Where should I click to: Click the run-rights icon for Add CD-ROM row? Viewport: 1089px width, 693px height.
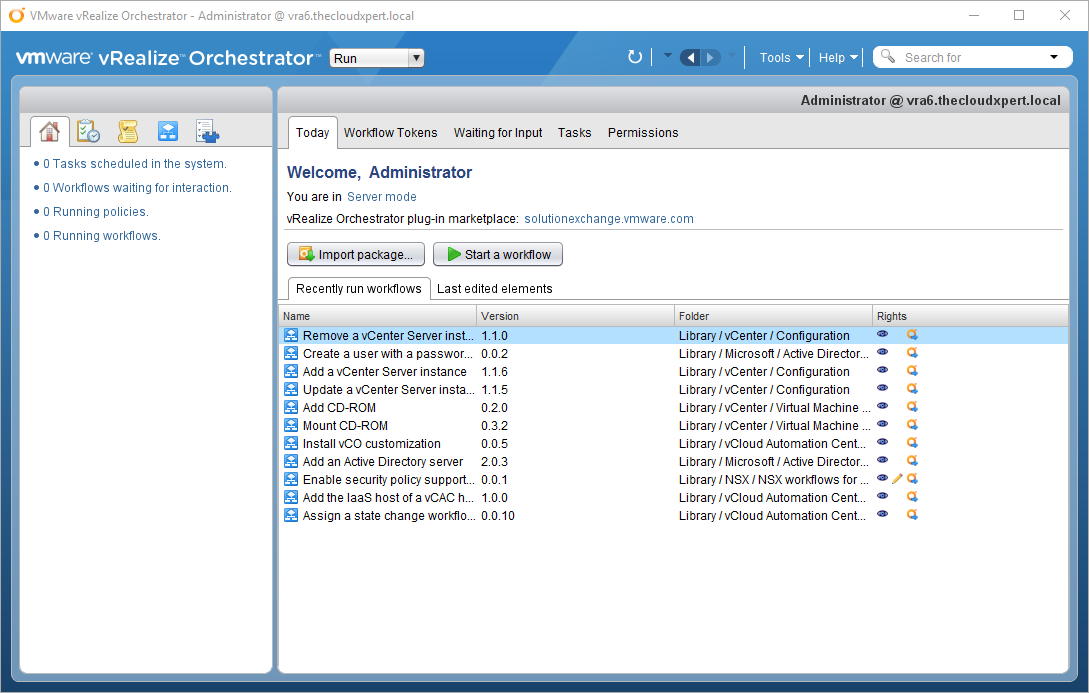pyautogui.click(x=912, y=407)
